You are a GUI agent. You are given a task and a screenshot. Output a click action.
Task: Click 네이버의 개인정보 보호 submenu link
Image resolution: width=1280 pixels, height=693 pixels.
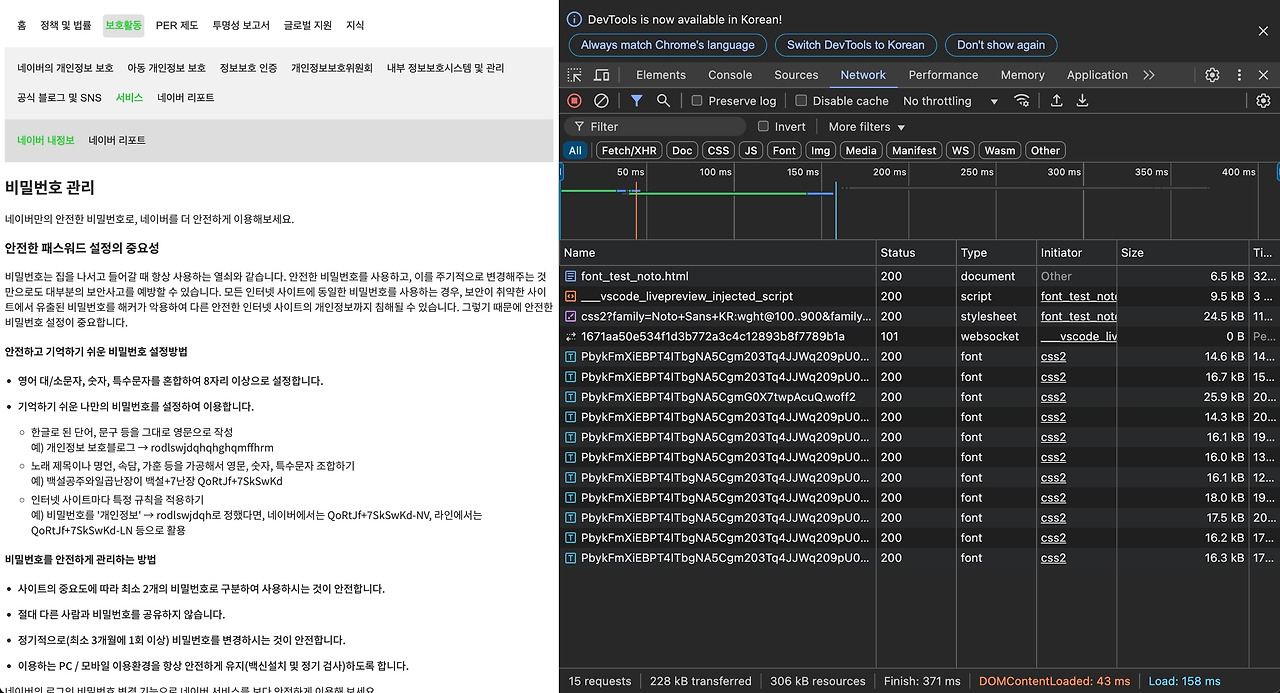tap(65, 68)
